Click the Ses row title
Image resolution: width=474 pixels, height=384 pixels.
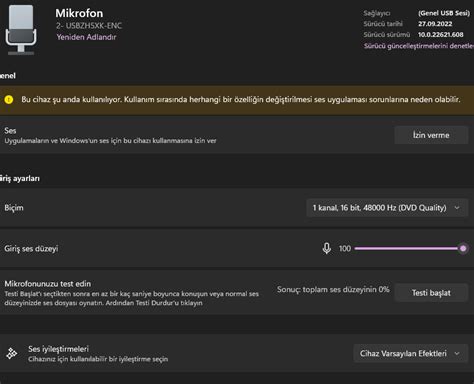(x=10, y=131)
